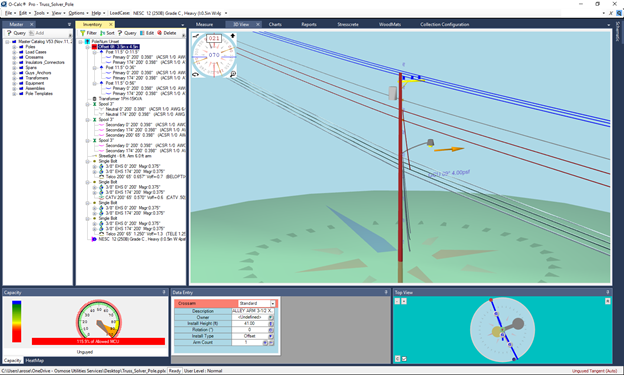Click the up arrow icon on 3D compass
This screenshot has height=375, width=624.
point(233,36)
